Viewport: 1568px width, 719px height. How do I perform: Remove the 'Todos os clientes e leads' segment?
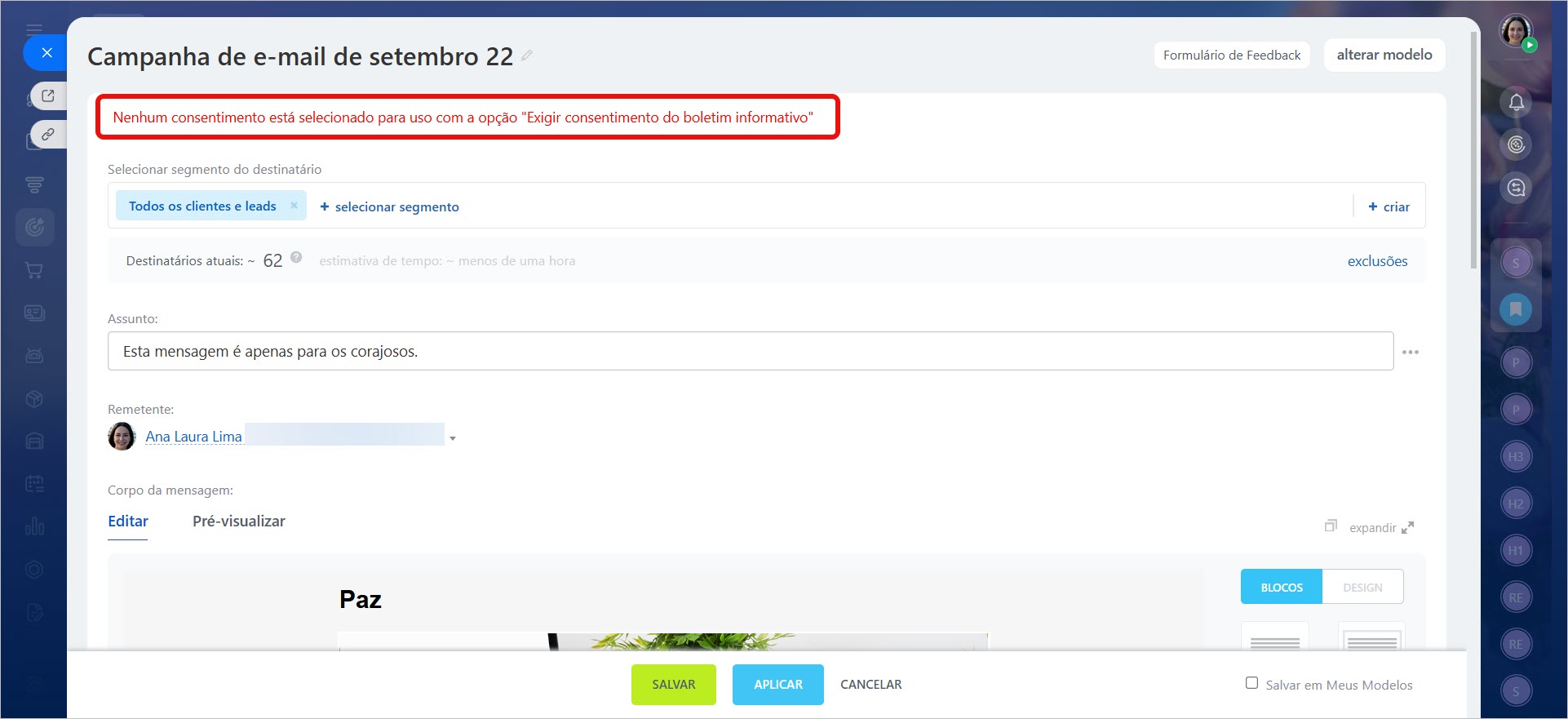(294, 206)
